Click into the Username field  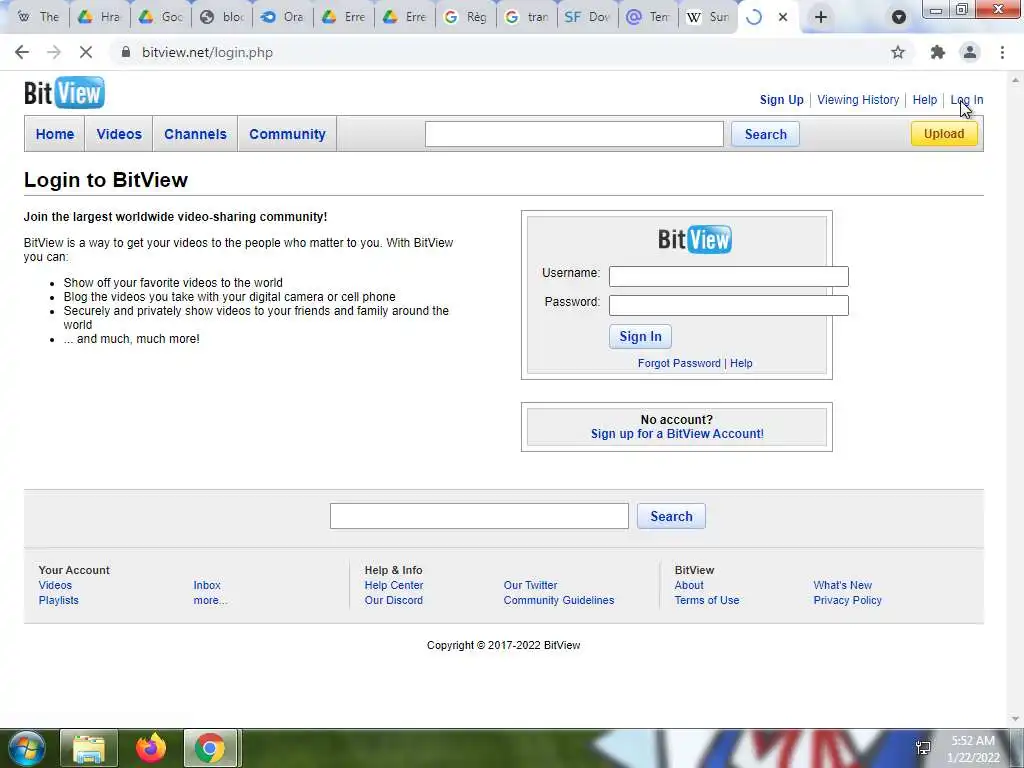[729, 276]
